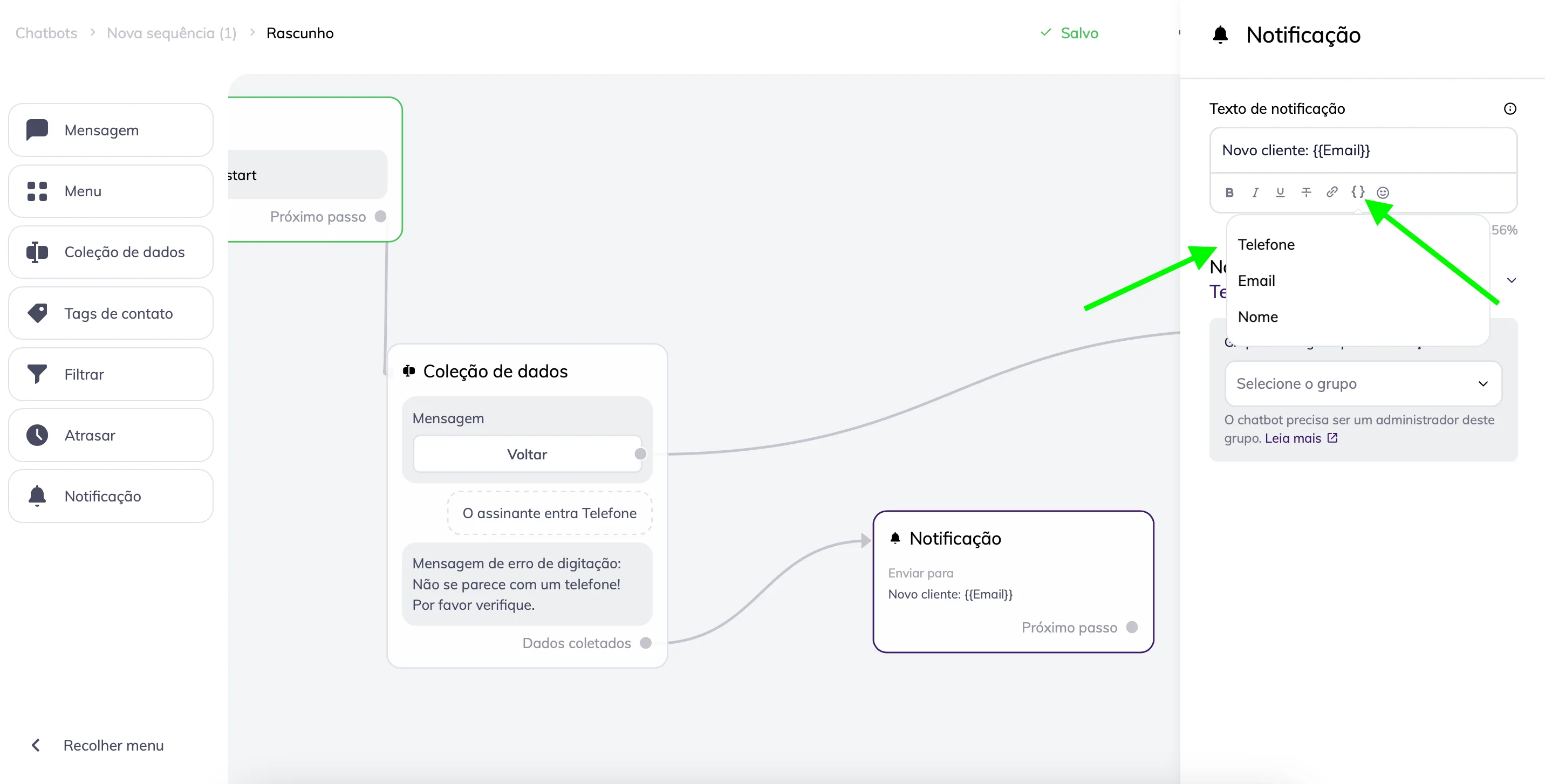The height and width of the screenshot is (784, 1545).
Task: Click the external link icon after Leia mais
Action: tap(1332, 438)
